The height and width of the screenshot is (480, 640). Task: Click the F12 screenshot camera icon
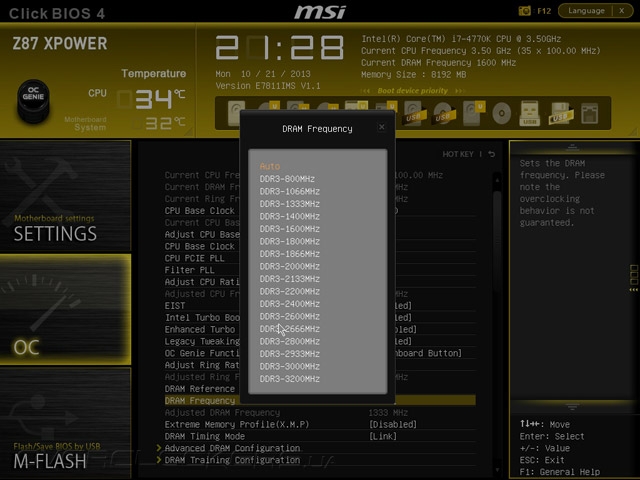pyautogui.click(x=524, y=11)
